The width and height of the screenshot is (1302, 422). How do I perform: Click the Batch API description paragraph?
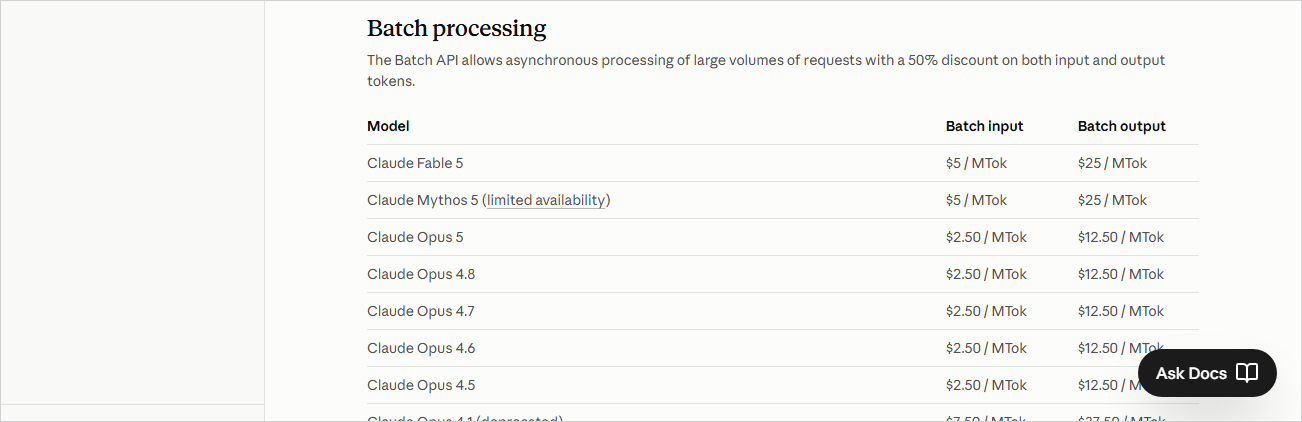766,70
